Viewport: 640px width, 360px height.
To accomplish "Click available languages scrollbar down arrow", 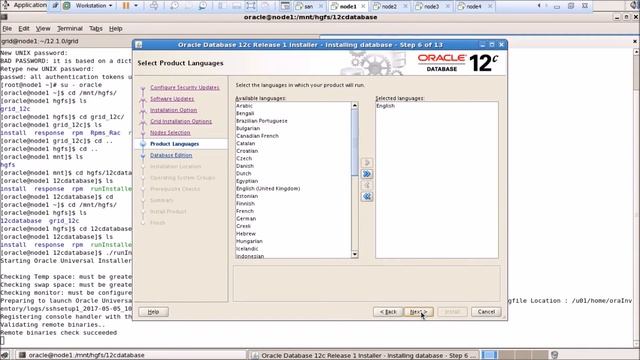I will click(x=355, y=255).
